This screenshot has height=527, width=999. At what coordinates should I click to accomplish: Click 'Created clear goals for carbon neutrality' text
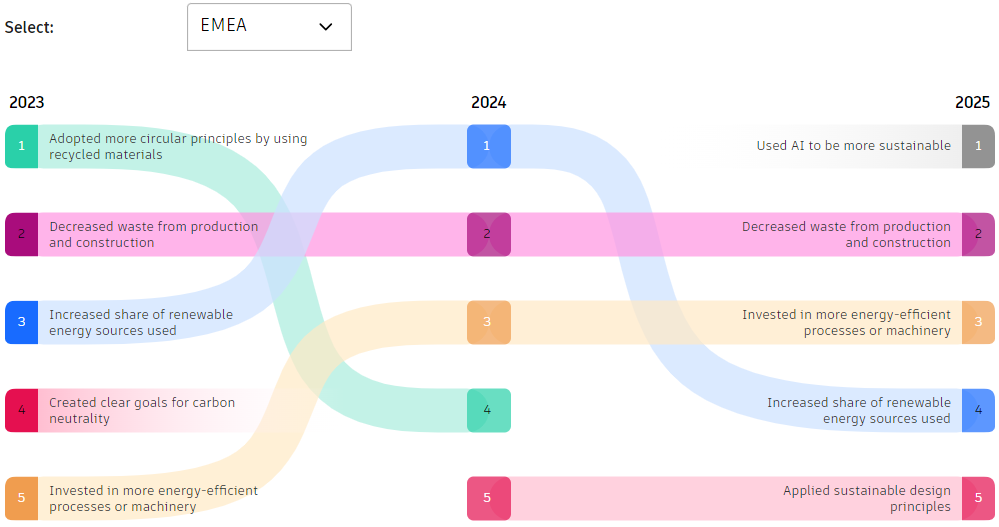pyautogui.click(x=142, y=410)
